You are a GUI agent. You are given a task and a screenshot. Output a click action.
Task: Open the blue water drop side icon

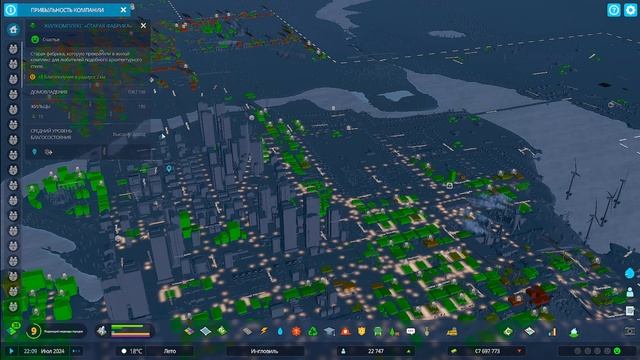click(x=630, y=273)
